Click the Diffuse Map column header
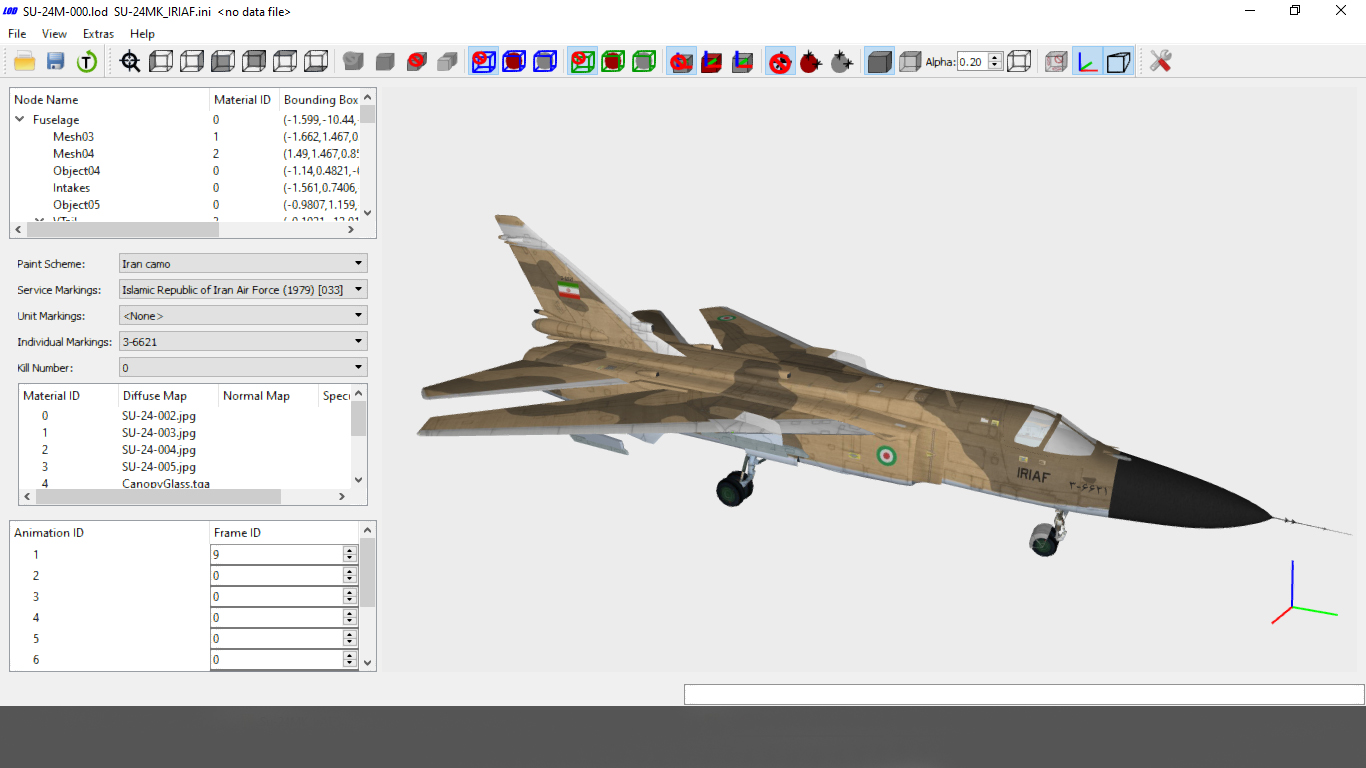1366x768 pixels. pyautogui.click(x=169, y=396)
